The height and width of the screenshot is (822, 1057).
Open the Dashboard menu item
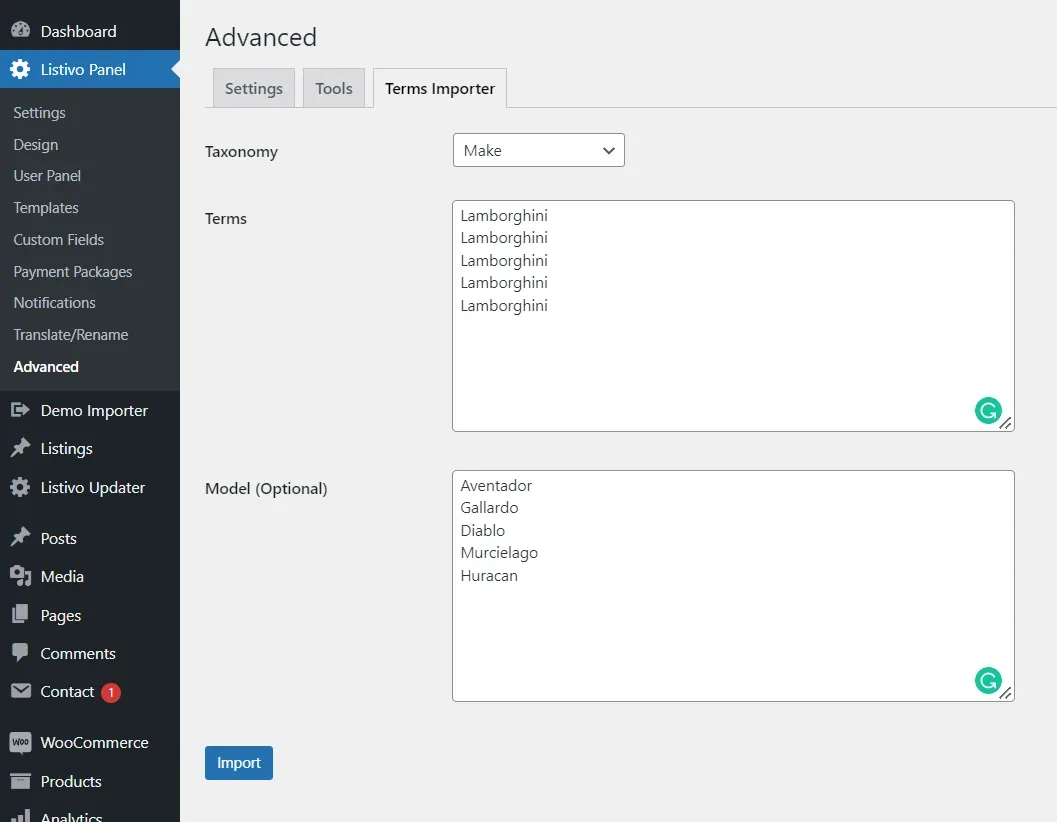90,31
